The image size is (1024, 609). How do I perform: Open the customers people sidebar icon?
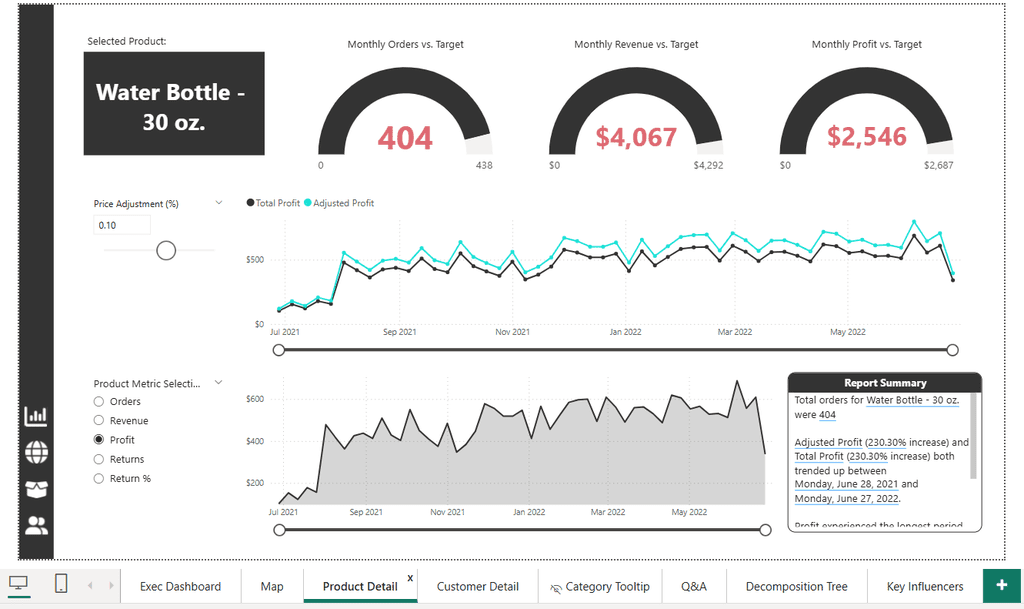[x=36, y=525]
